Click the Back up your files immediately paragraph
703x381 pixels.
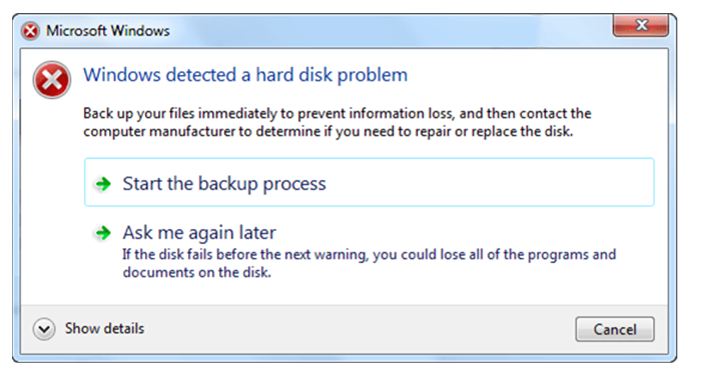(x=337, y=122)
